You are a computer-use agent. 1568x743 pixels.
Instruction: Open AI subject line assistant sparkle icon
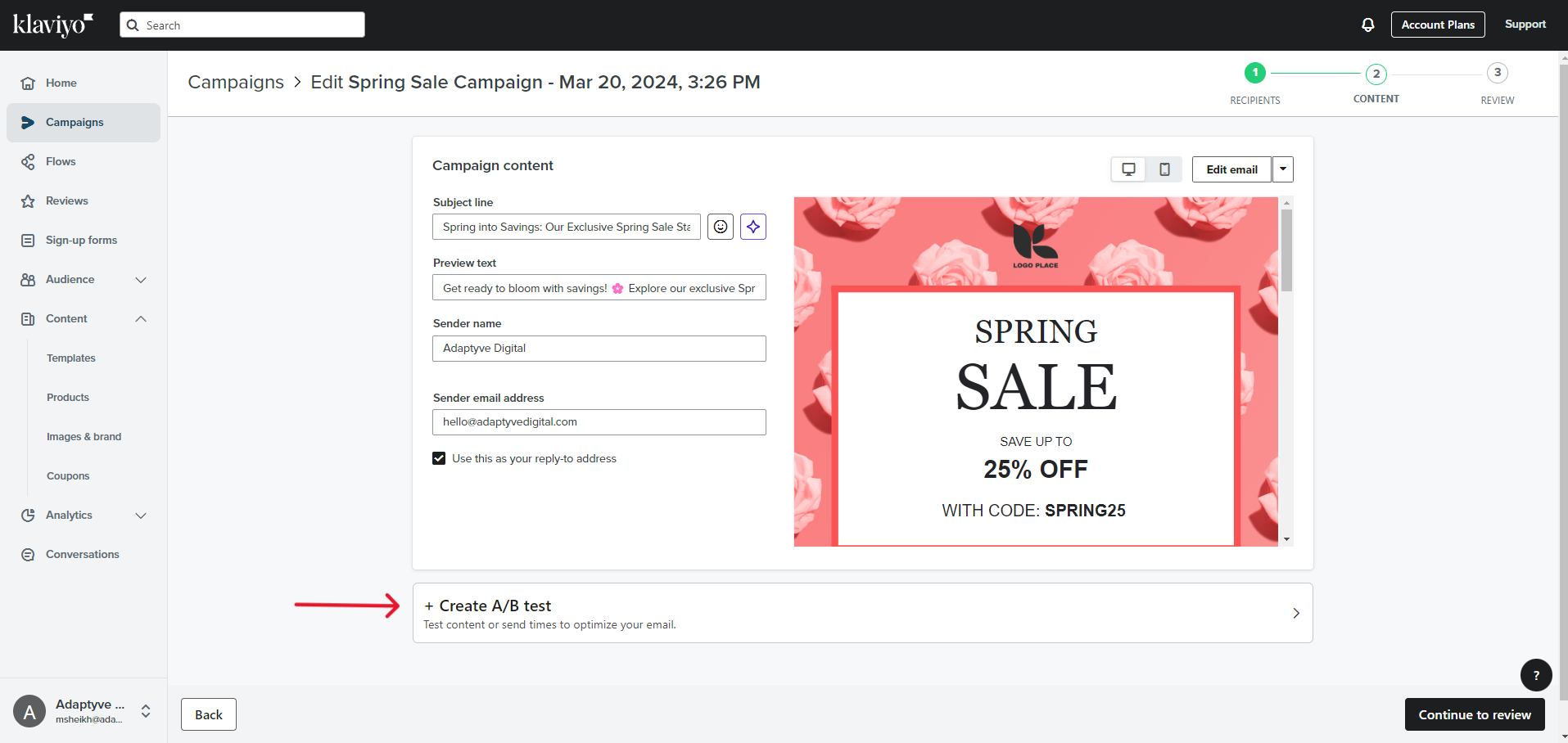coord(753,227)
